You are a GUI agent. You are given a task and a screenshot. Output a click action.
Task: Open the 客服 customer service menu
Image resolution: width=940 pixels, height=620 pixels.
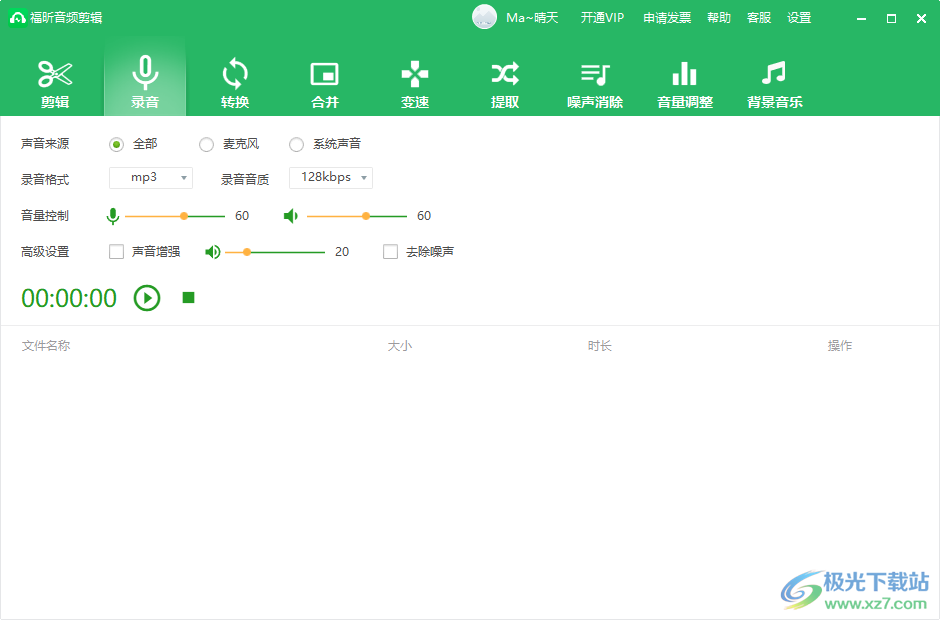pos(759,18)
